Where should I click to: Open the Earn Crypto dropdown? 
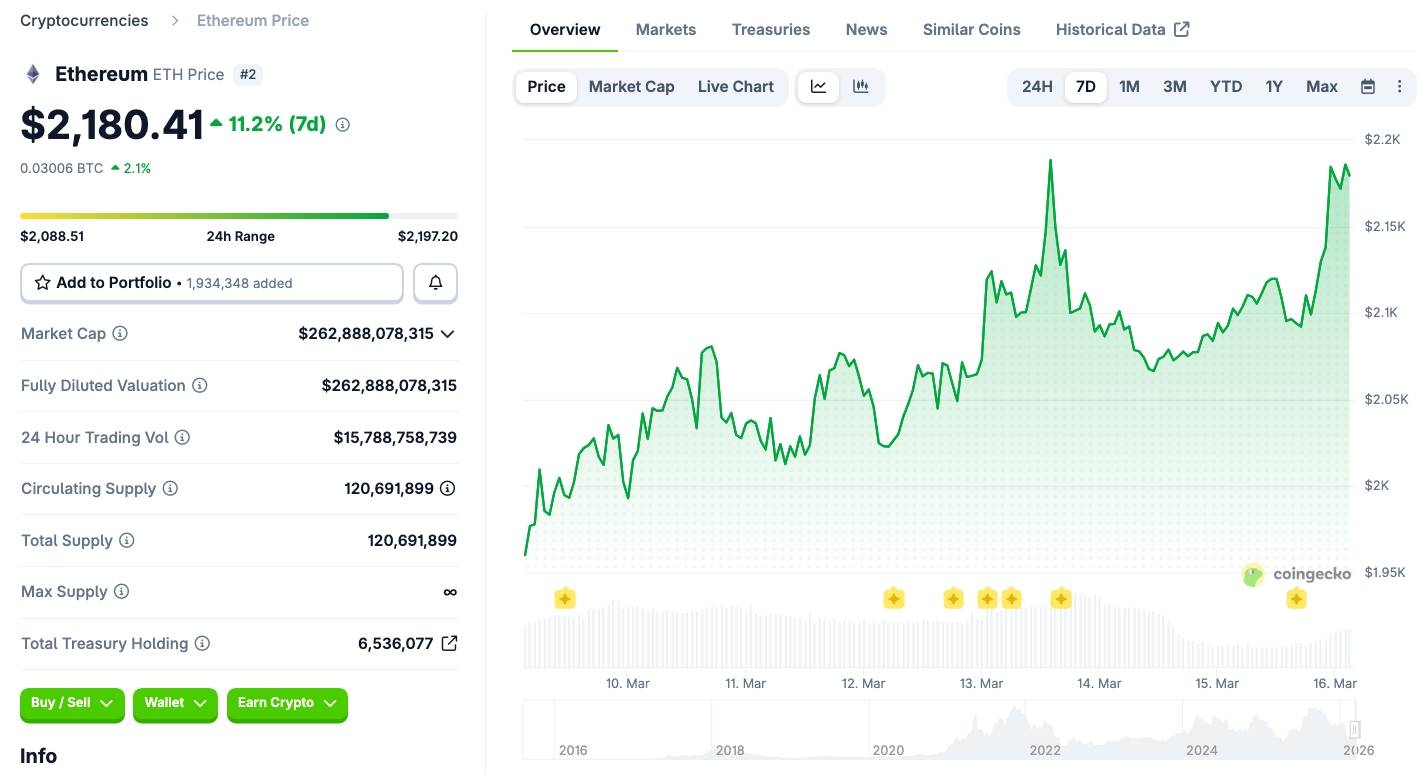pyautogui.click(x=287, y=703)
